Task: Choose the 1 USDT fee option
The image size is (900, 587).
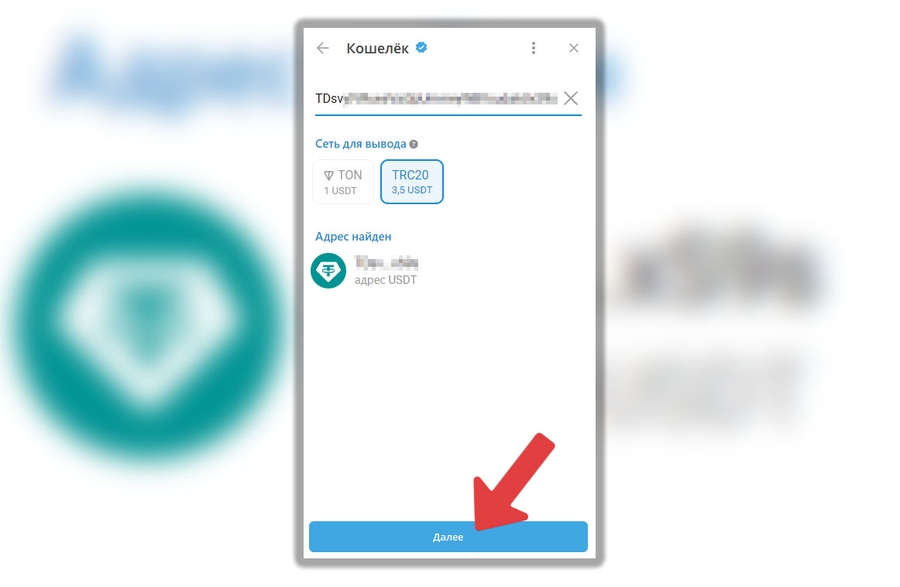Action: (x=340, y=191)
